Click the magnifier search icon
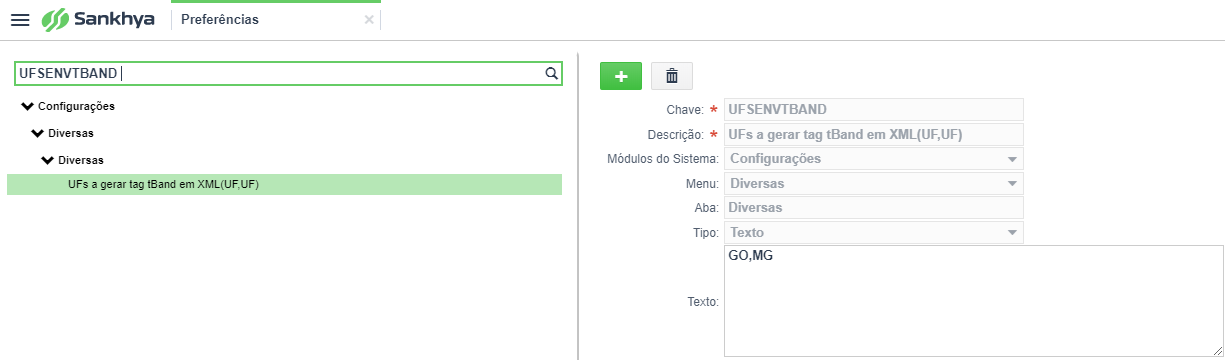This screenshot has width=1225, height=360. [x=551, y=73]
